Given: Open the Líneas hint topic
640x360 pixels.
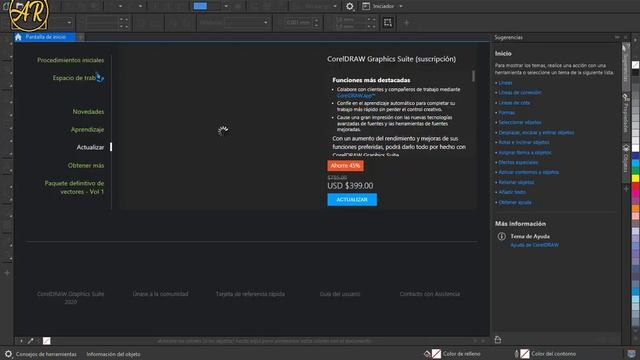Looking at the screenshot, I should [505, 83].
